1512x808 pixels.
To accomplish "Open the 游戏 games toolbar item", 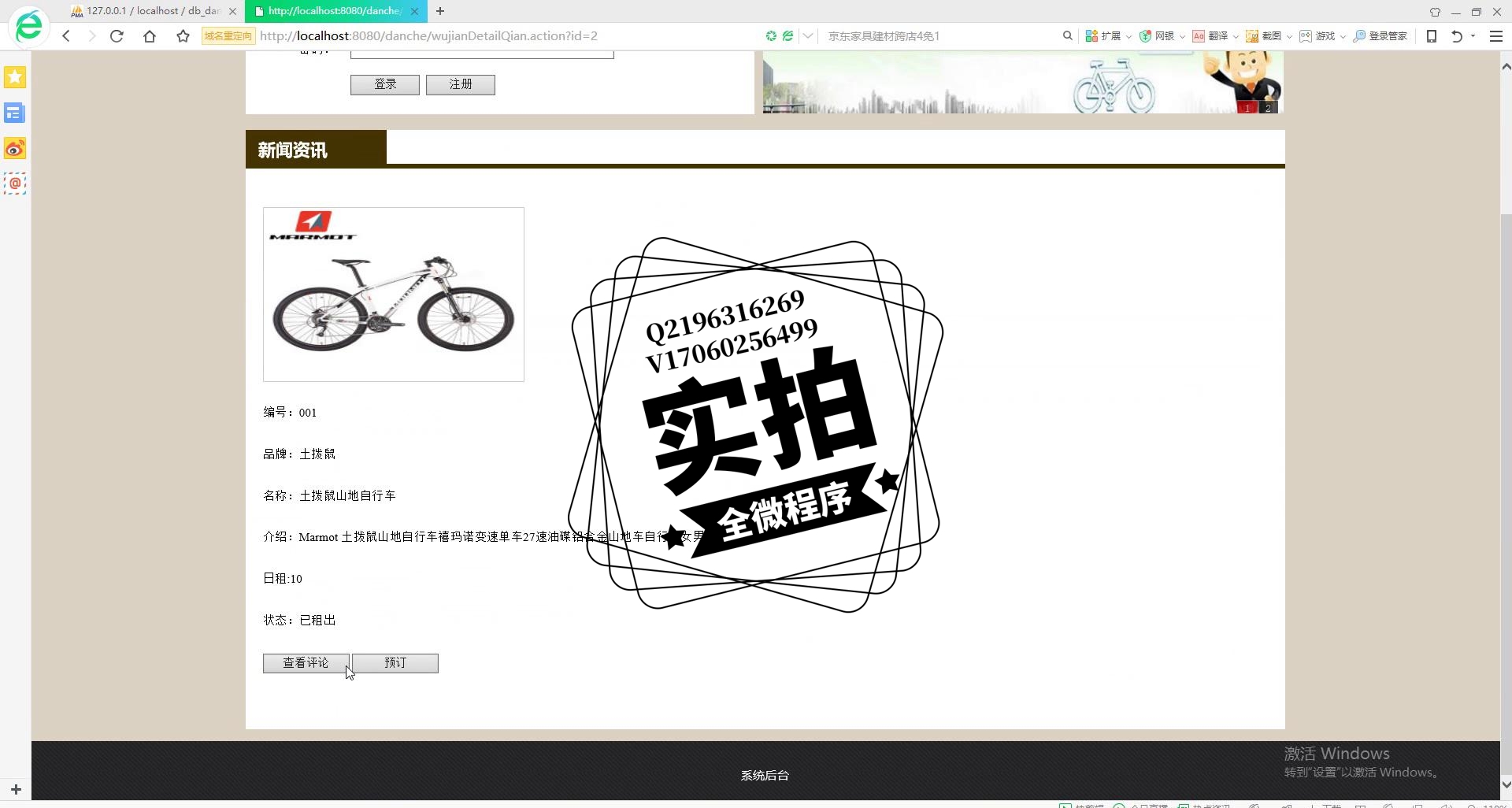I will pos(1317,36).
